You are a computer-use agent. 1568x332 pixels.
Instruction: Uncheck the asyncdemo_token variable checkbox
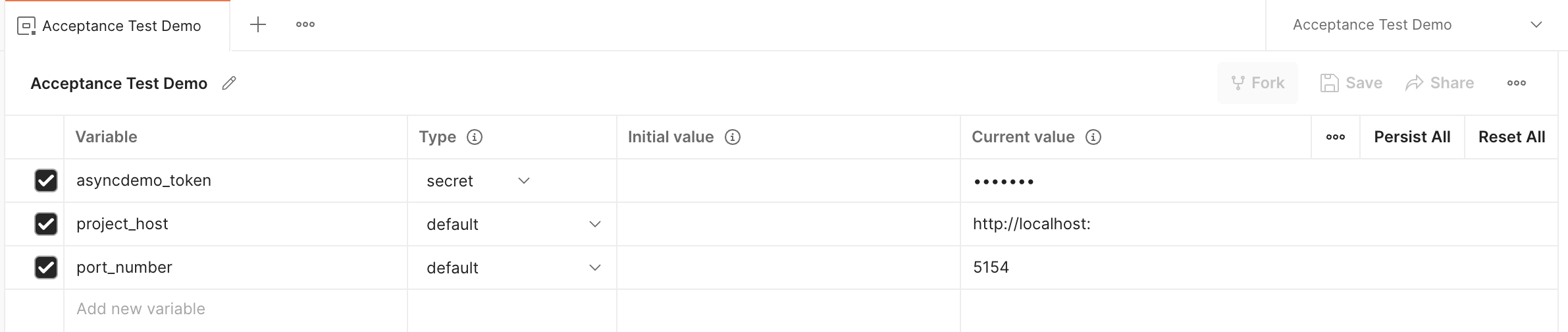point(46,180)
